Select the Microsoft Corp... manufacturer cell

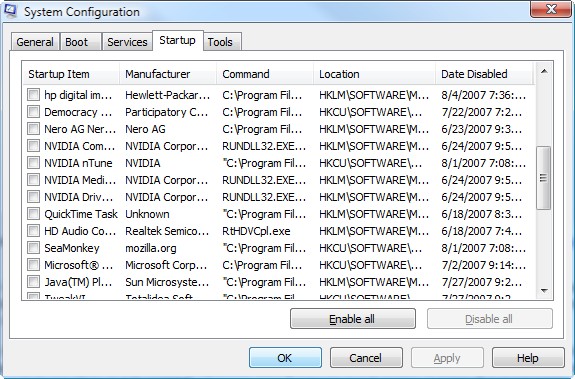tap(166, 265)
